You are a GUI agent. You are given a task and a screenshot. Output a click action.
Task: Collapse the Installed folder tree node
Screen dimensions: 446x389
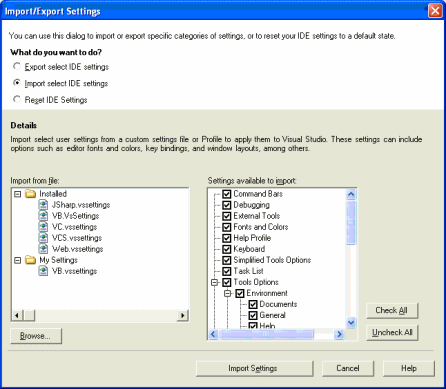(x=18, y=194)
